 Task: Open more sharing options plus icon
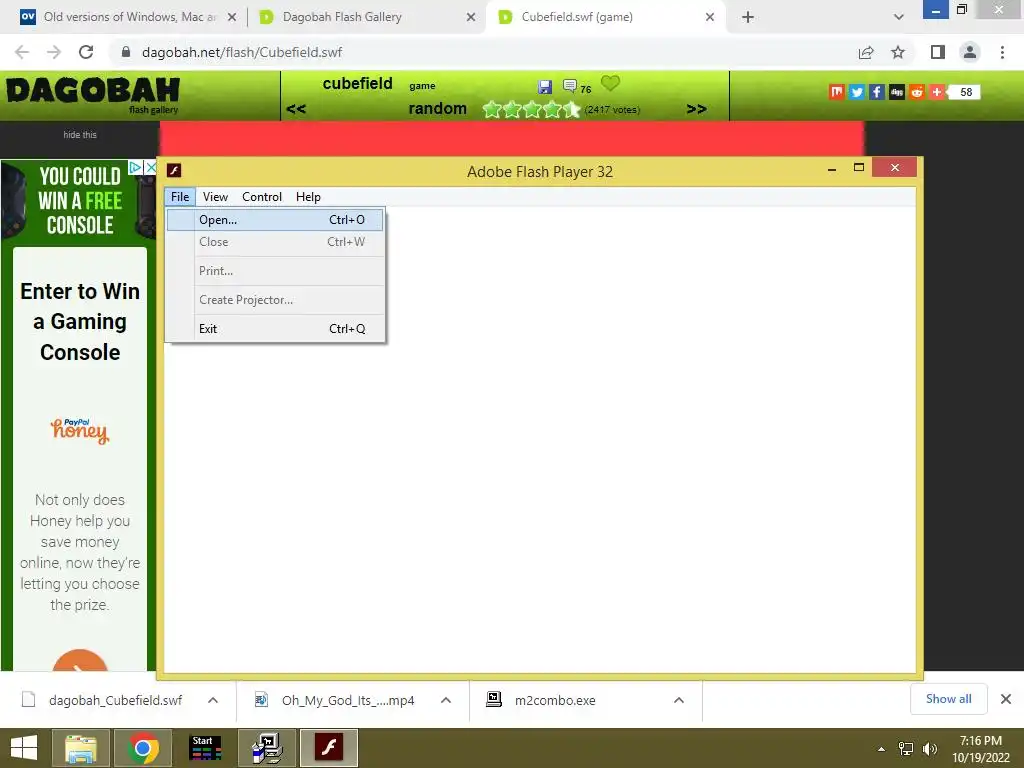click(936, 92)
